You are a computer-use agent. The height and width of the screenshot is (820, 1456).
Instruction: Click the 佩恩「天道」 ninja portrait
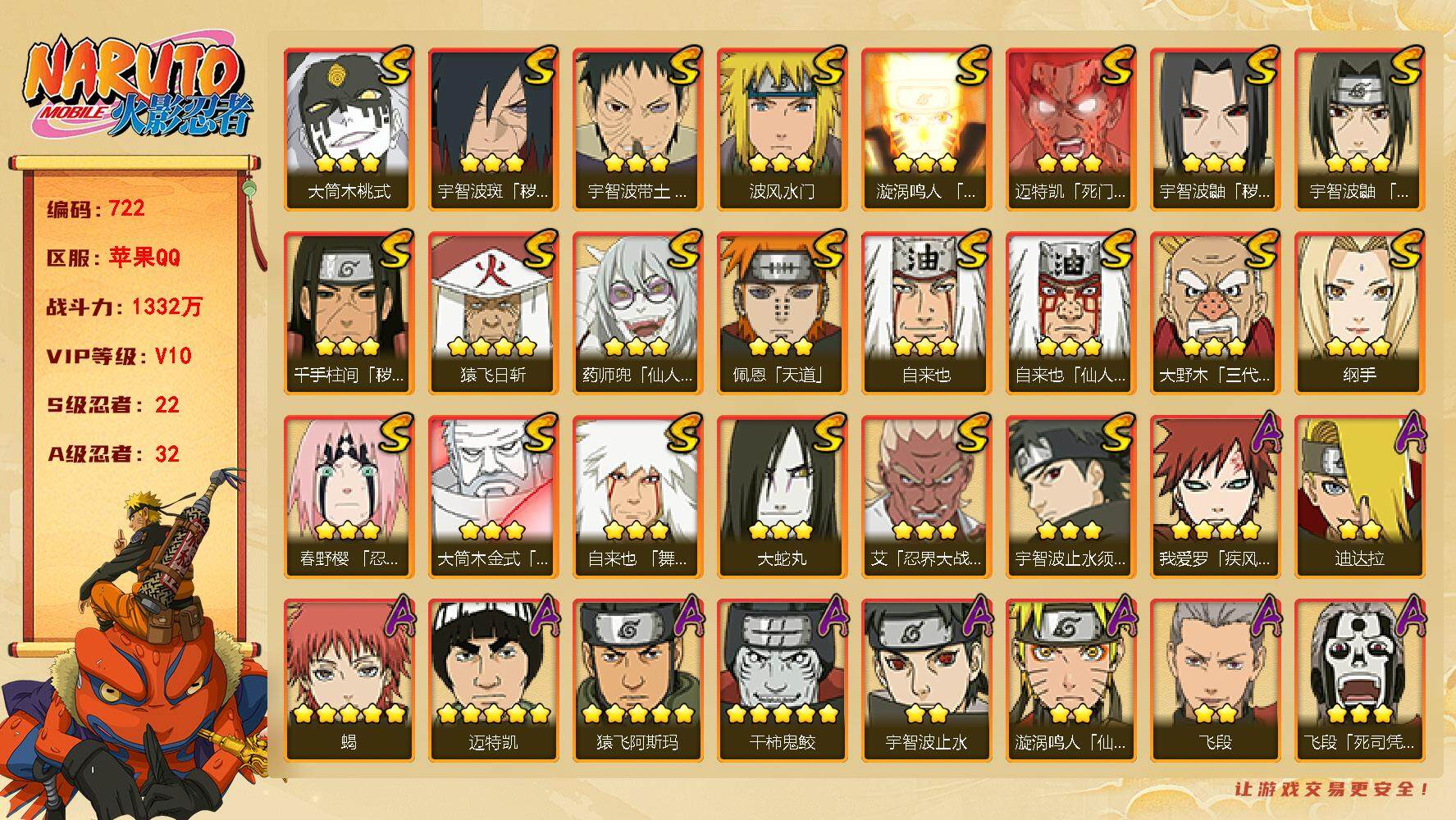point(782,313)
